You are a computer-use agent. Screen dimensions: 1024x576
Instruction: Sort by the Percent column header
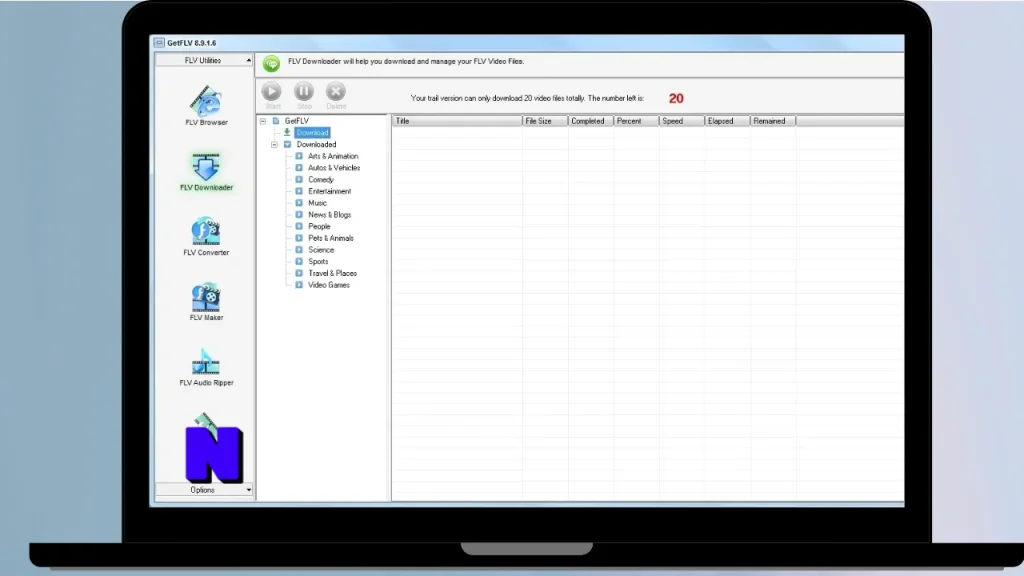coord(637,121)
